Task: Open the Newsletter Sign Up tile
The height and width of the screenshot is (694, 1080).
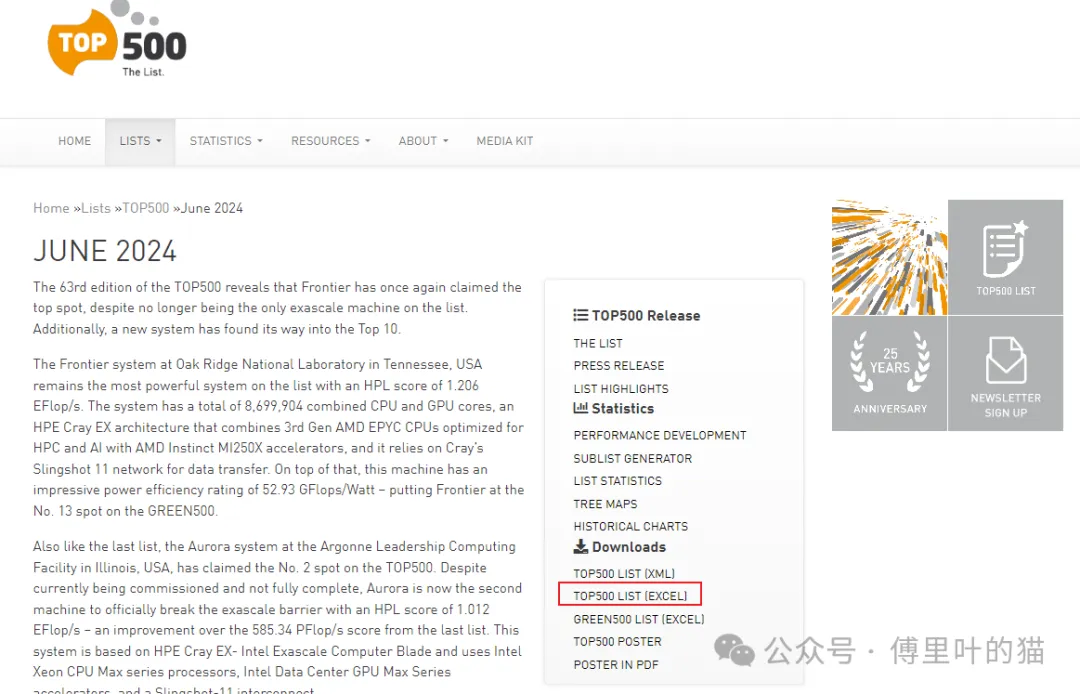Action: (1005, 373)
